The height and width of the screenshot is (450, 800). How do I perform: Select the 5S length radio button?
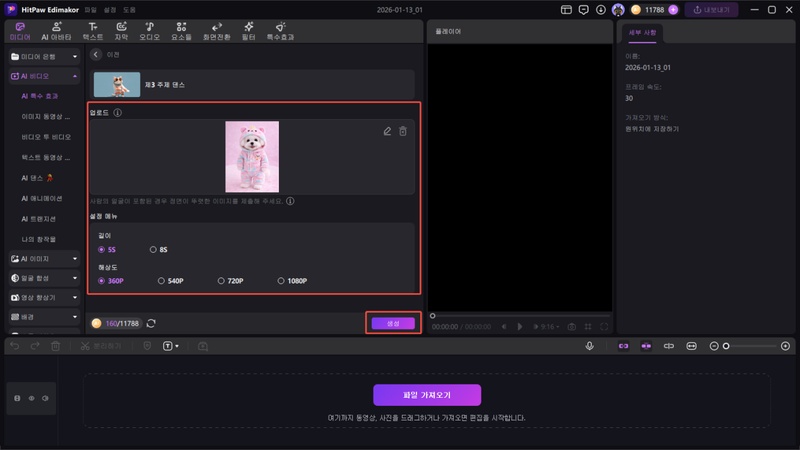[x=102, y=249]
